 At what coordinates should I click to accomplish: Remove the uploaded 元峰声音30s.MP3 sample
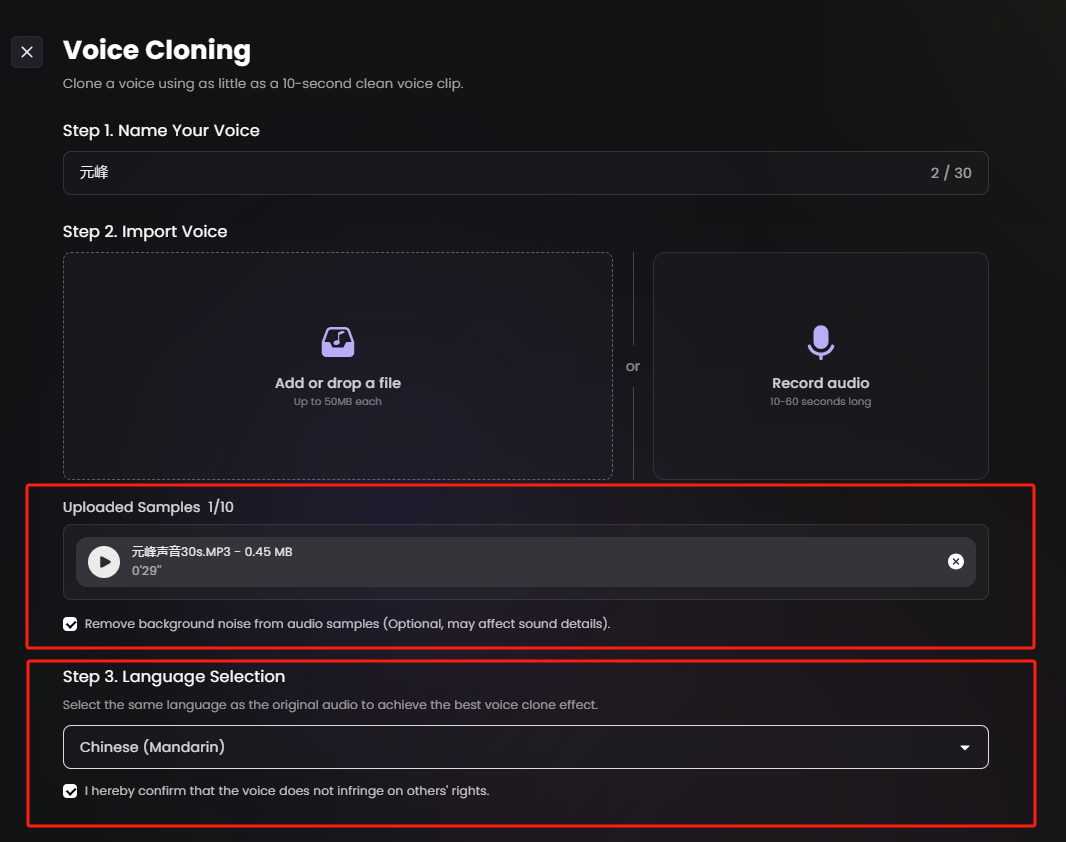(x=956, y=561)
